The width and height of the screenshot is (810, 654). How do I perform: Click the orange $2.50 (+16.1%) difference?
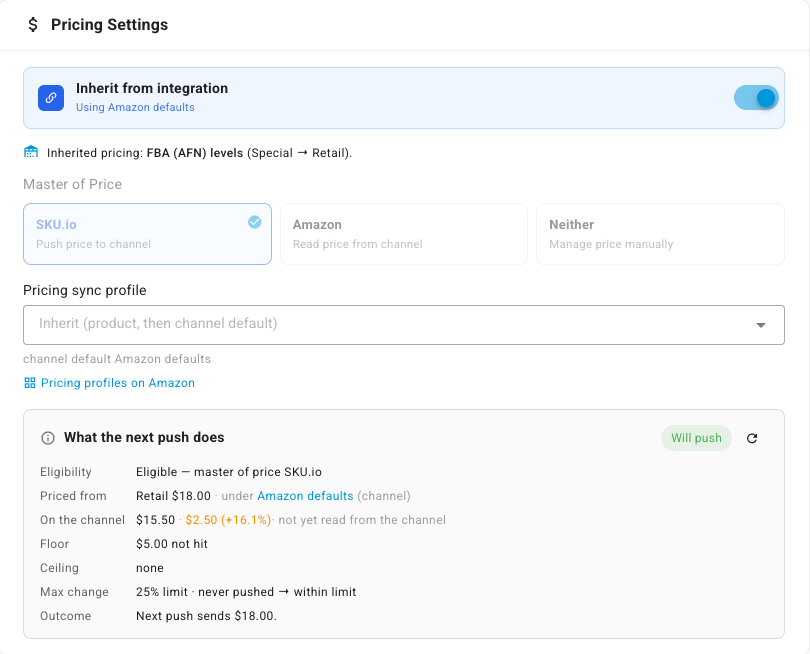[228, 520]
